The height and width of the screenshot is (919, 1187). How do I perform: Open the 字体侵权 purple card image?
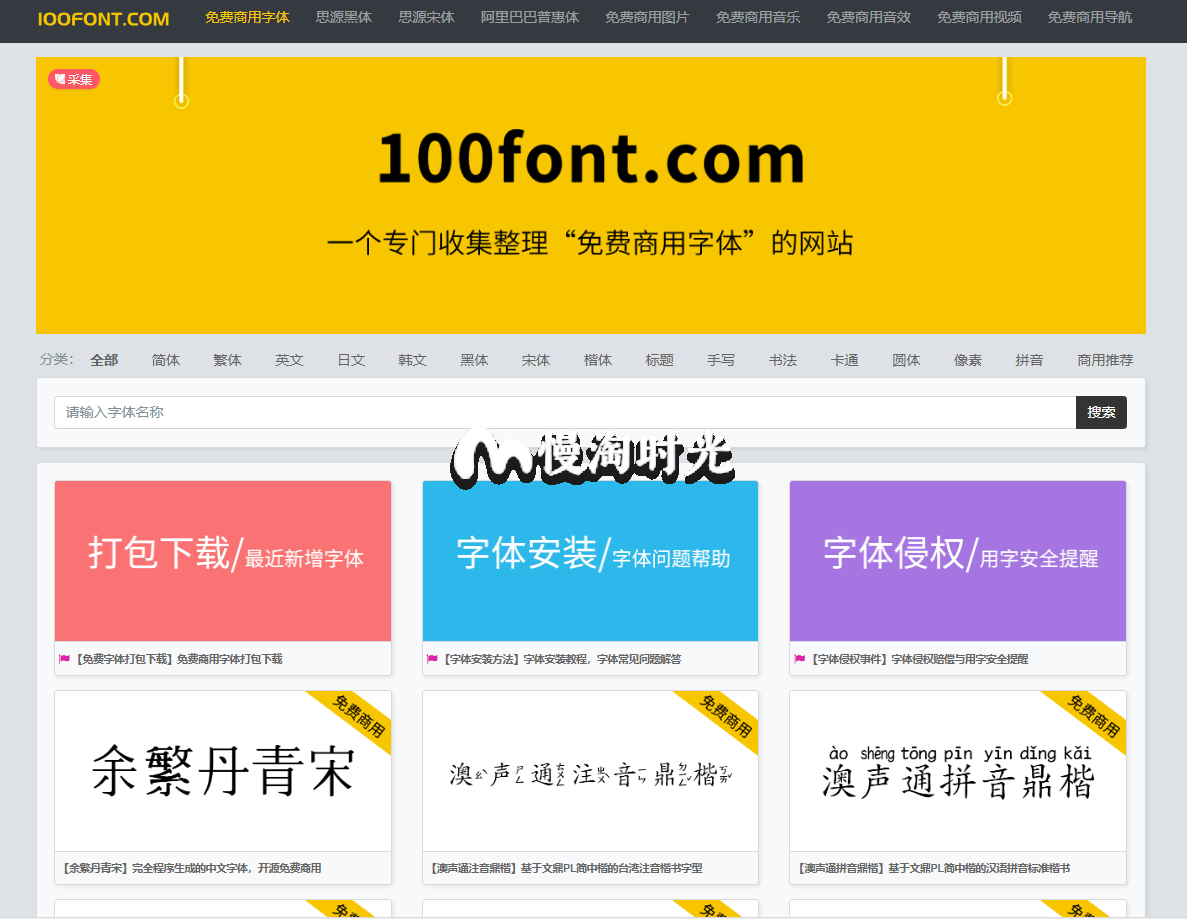click(x=958, y=561)
